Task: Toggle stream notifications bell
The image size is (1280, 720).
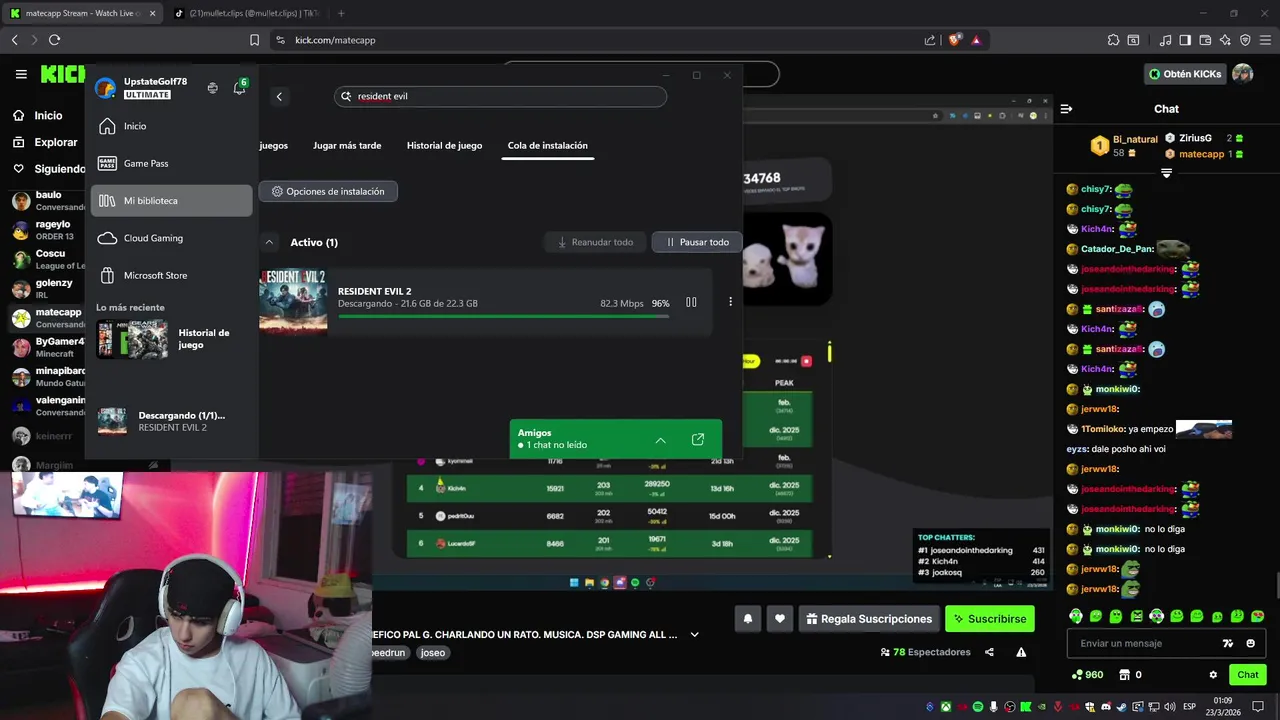Action: tap(747, 619)
